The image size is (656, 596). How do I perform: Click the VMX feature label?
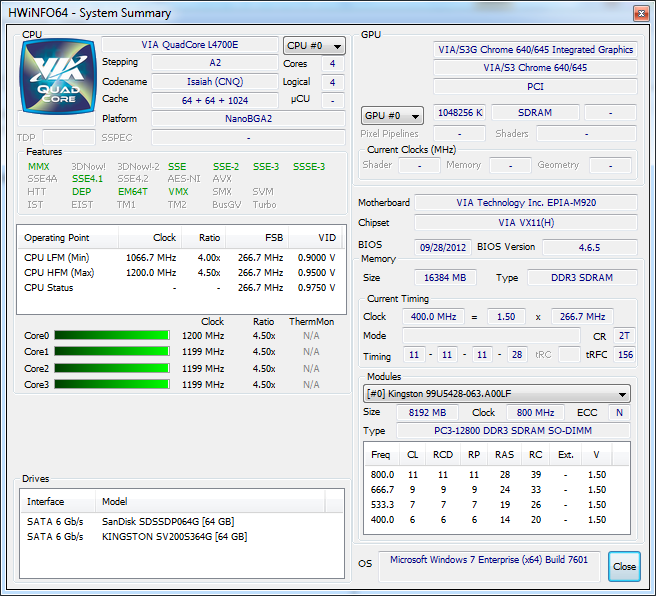coord(178,192)
